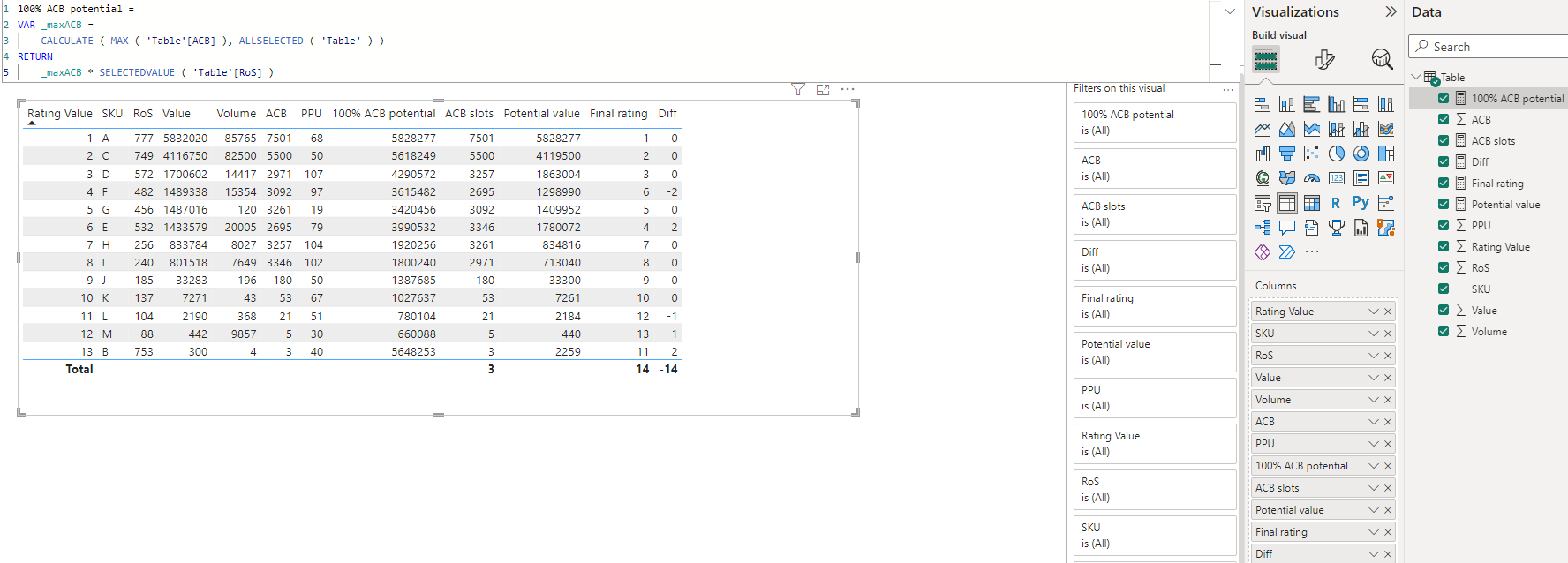This screenshot has height=563, width=1568.
Task: Pick the area chart visual
Action: click(x=1287, y=130)
